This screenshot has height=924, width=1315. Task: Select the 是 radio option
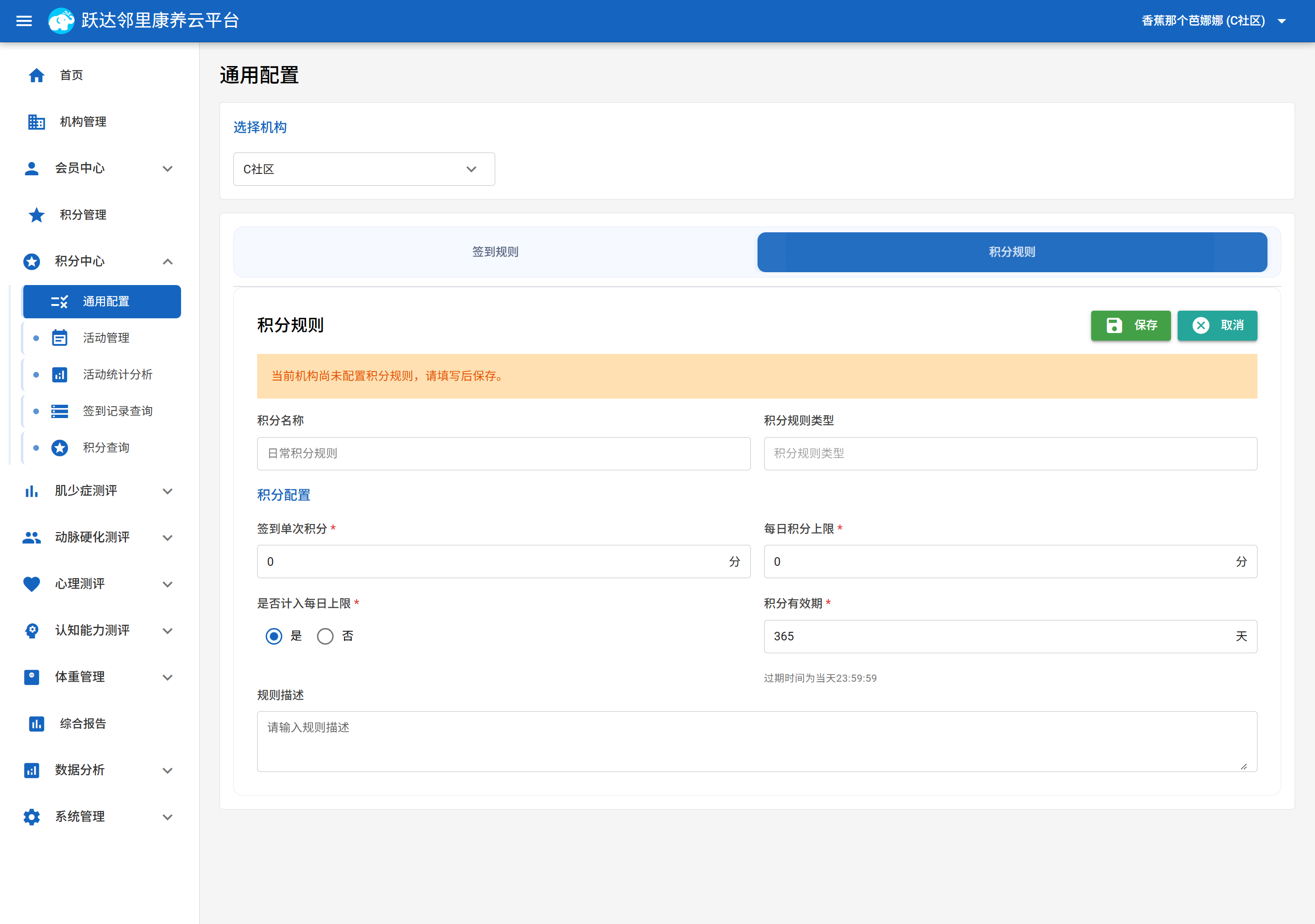[274, 636]
